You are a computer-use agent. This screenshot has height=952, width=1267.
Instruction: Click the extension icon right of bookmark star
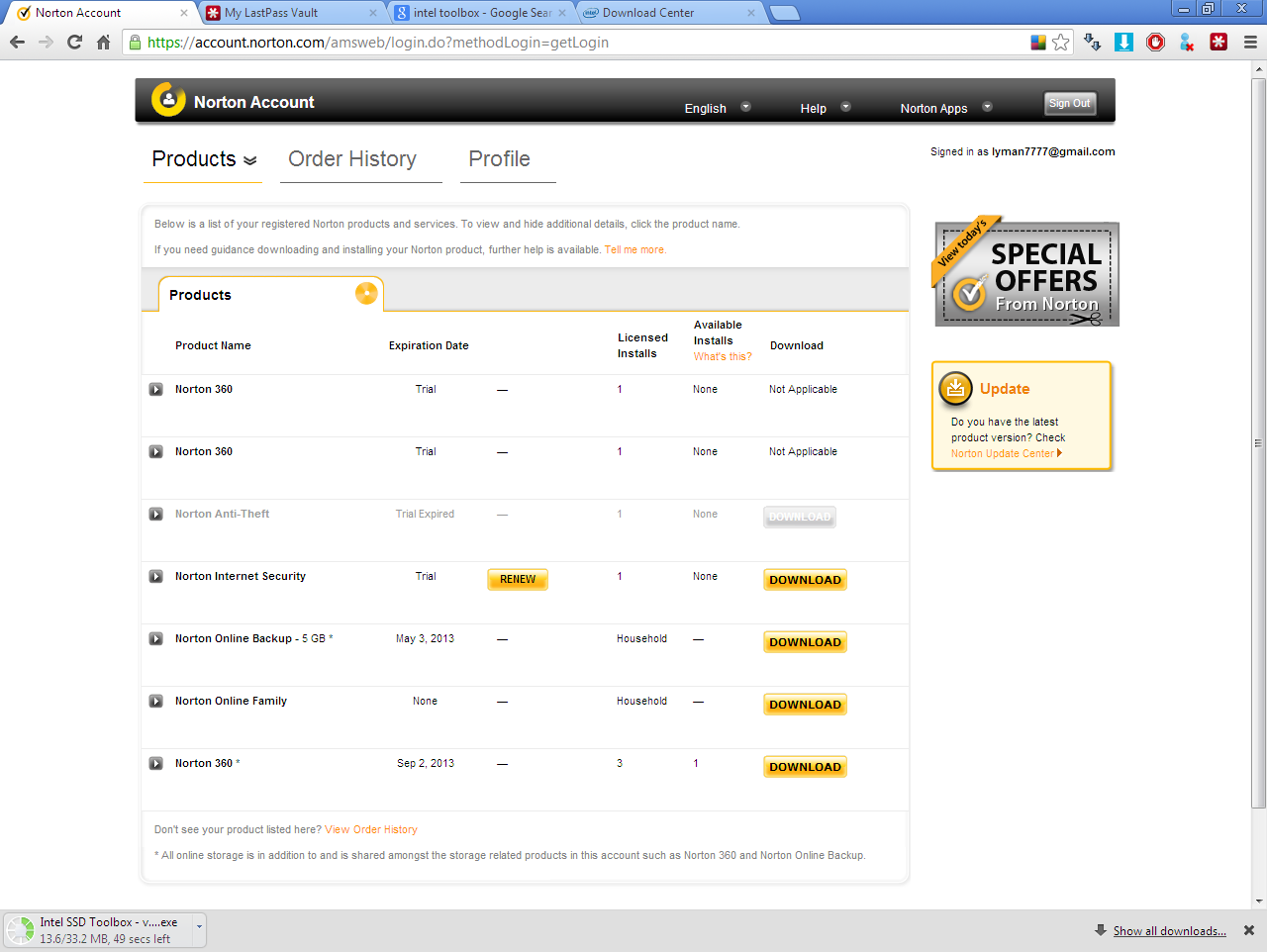pyautogui.click(x=1092, y=42)
